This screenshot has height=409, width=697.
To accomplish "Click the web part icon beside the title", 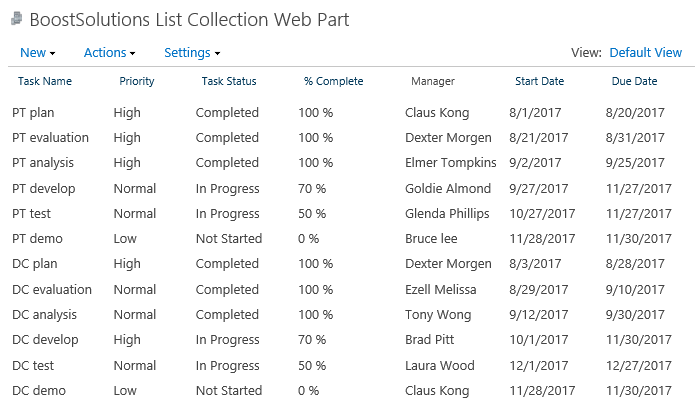I will point(16,19).
